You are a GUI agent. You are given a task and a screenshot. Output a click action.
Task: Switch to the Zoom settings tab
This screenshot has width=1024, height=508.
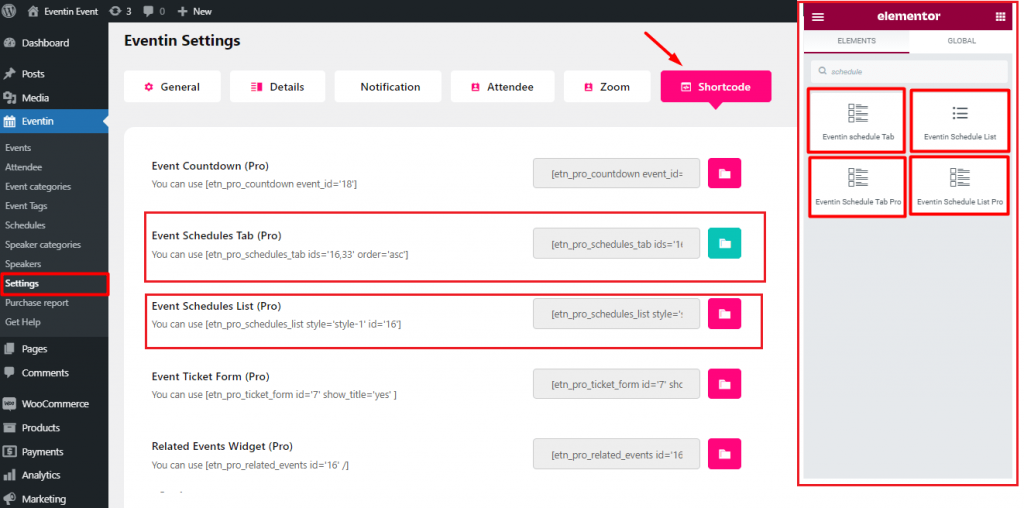click(x=607, y=87)
